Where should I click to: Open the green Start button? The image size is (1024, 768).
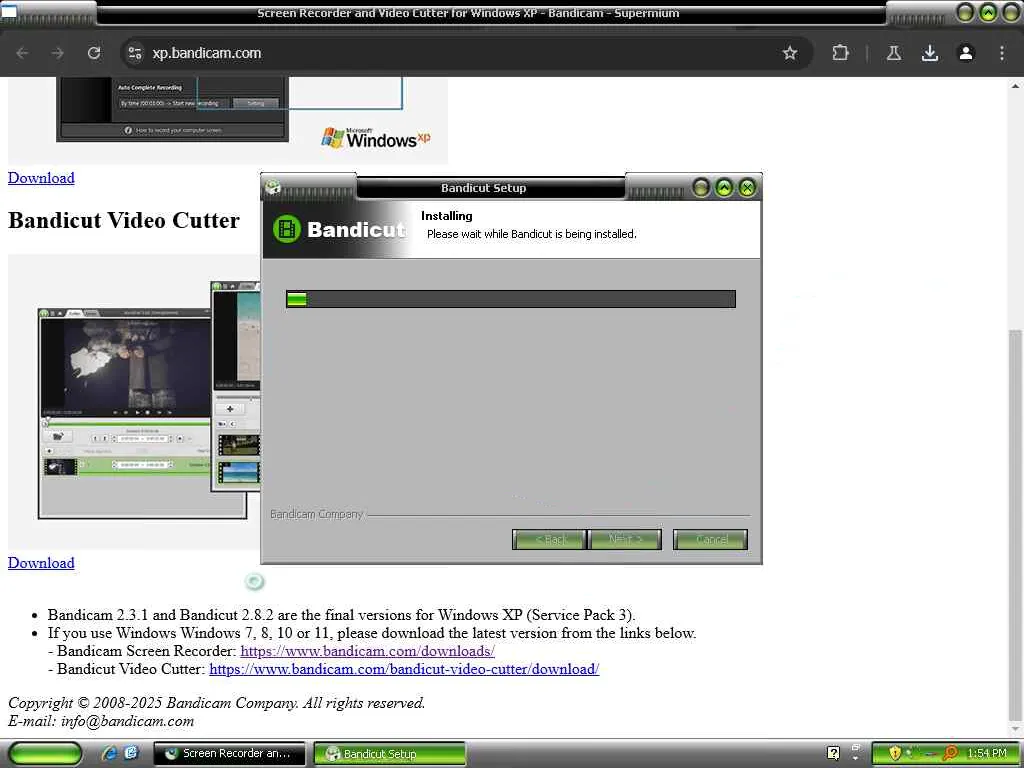45,753
